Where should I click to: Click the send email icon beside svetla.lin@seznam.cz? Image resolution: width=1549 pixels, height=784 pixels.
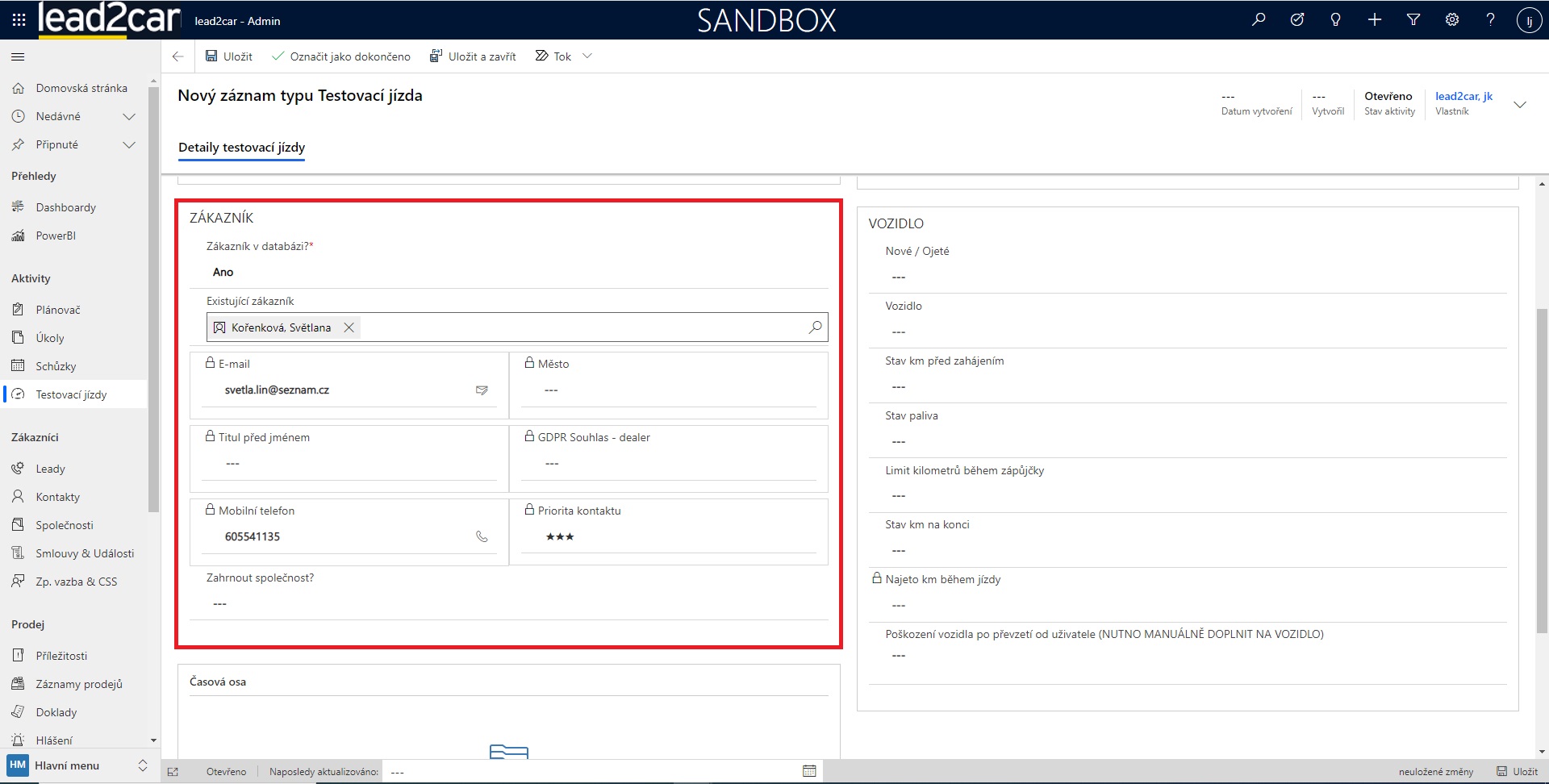point(482,390)
